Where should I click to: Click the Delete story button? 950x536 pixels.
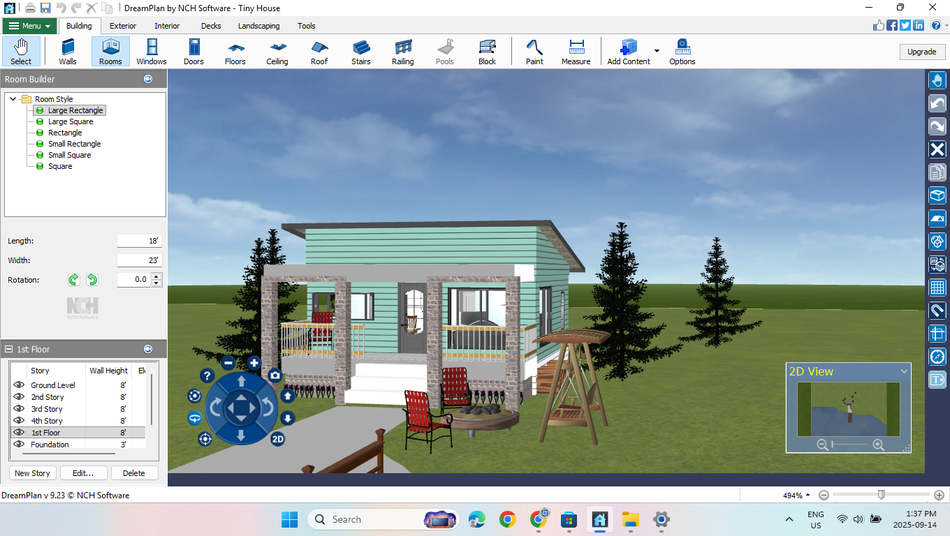click(x=134, y=473)
